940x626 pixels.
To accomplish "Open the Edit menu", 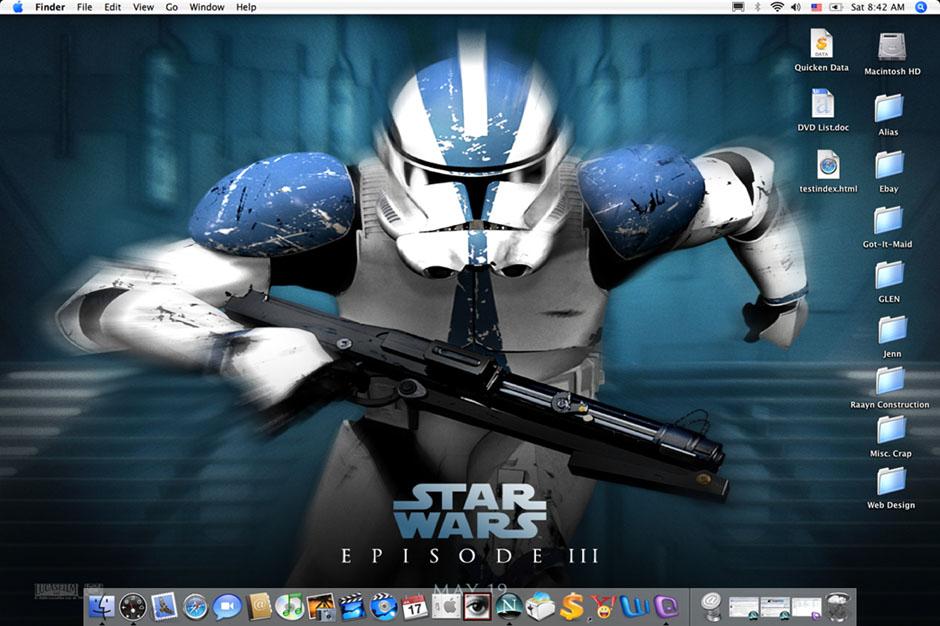I will pyautogui.click(x=113, y=7).
